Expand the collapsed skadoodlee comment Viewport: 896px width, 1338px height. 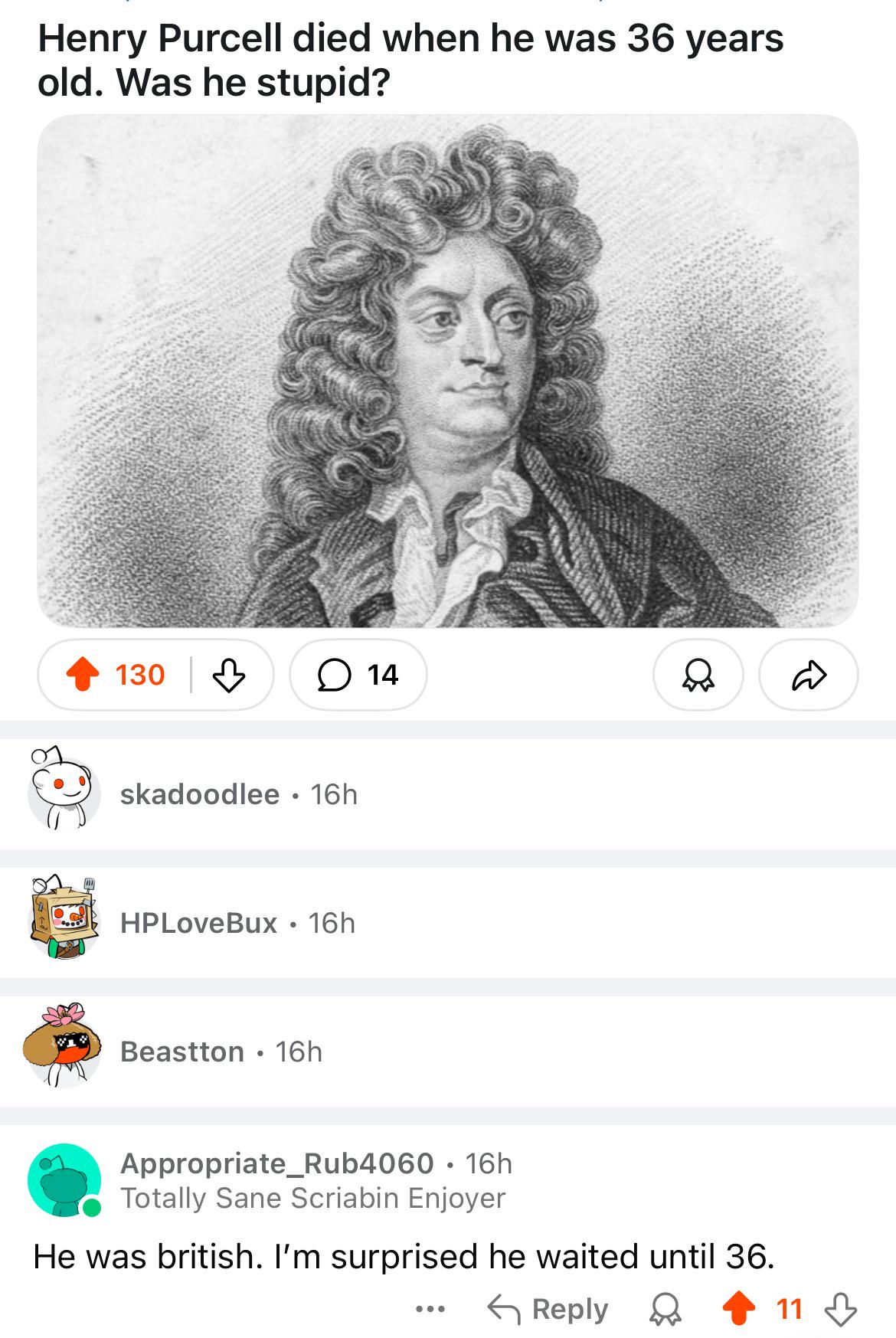448,794
